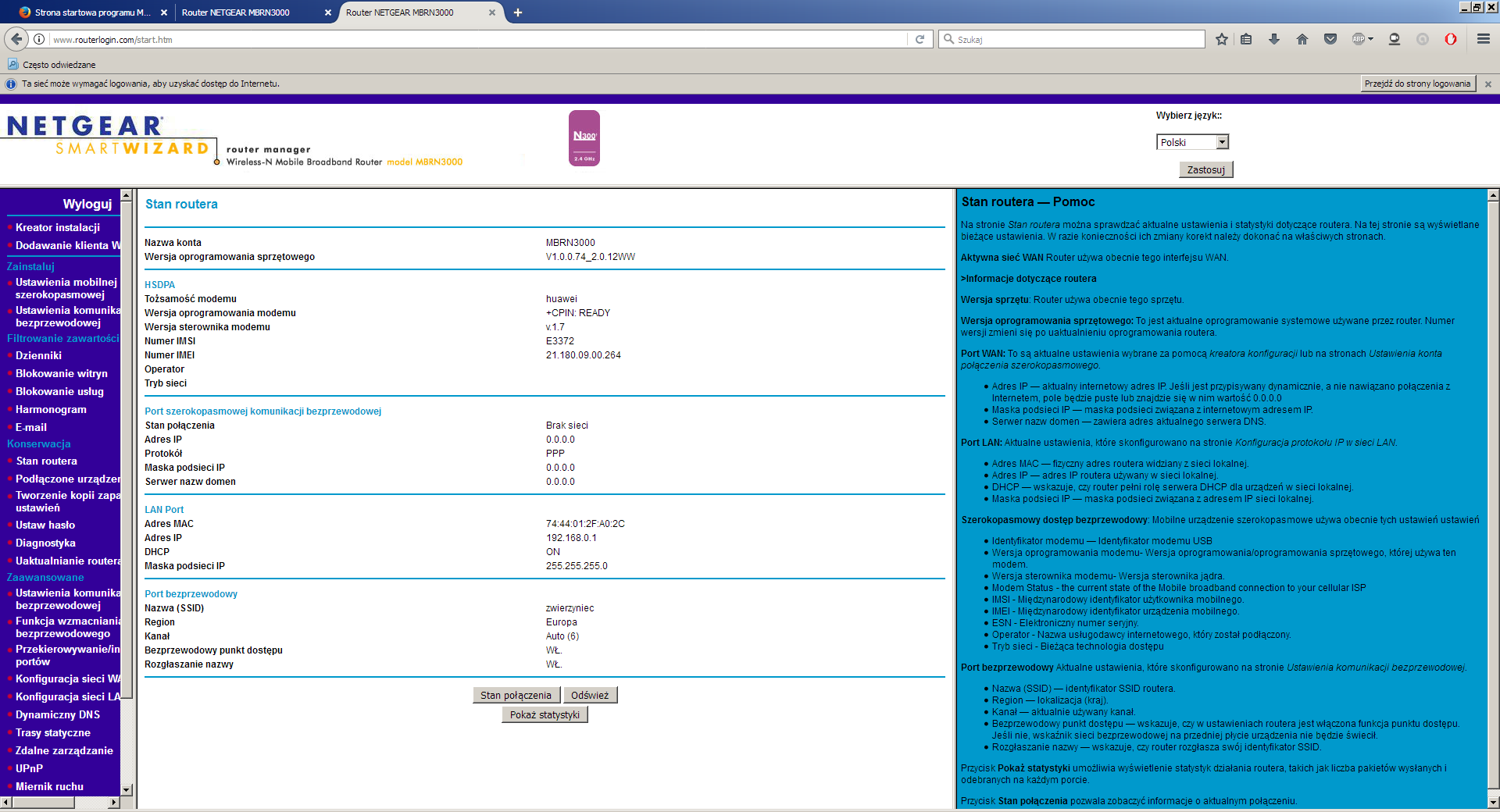This screenshot has width=1500, height=812.
Task: Click sidebar horizontal scrollbar right arrow
Action: [114, 802]
